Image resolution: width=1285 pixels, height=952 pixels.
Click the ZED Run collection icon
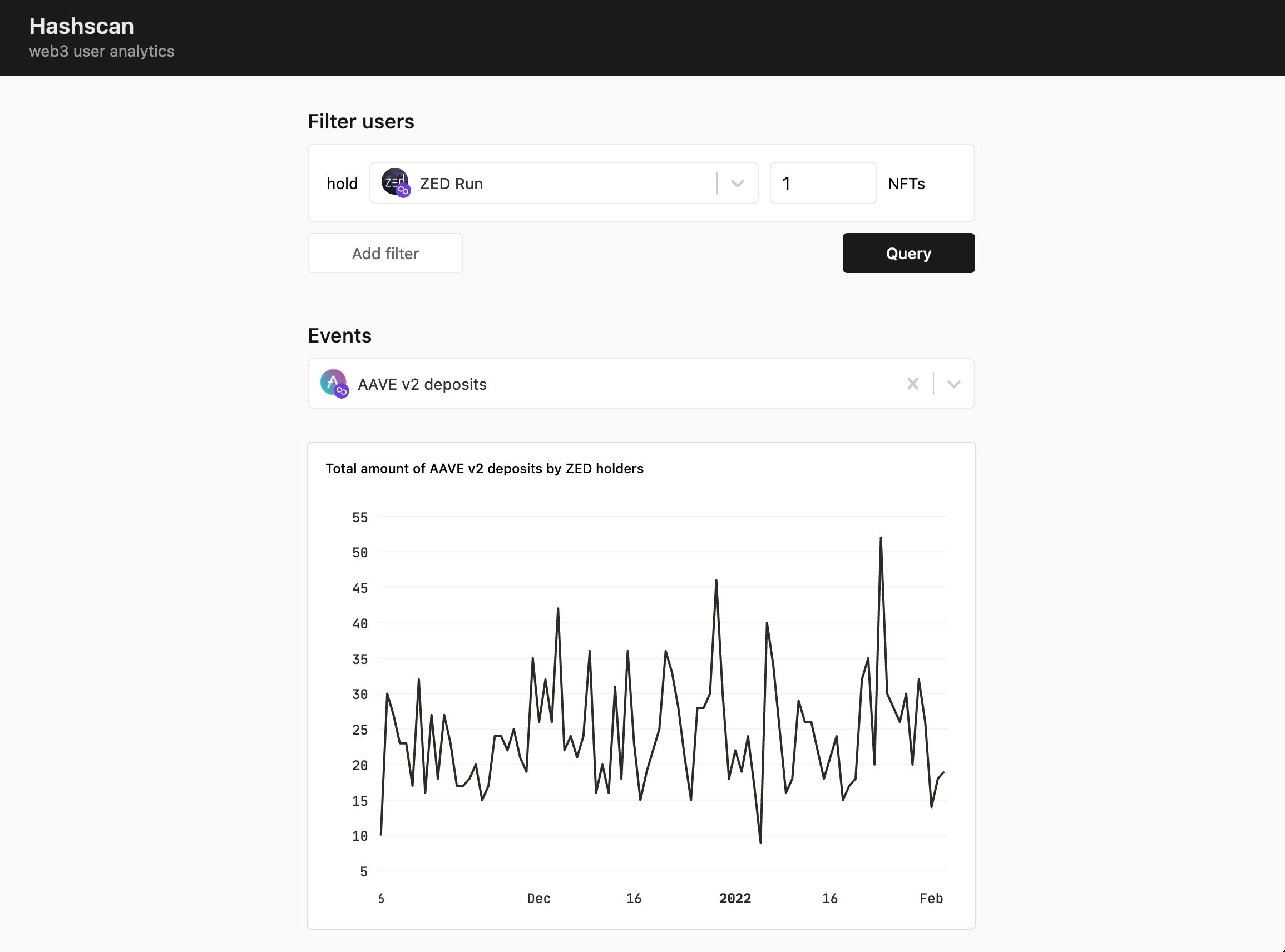point(396,183)
